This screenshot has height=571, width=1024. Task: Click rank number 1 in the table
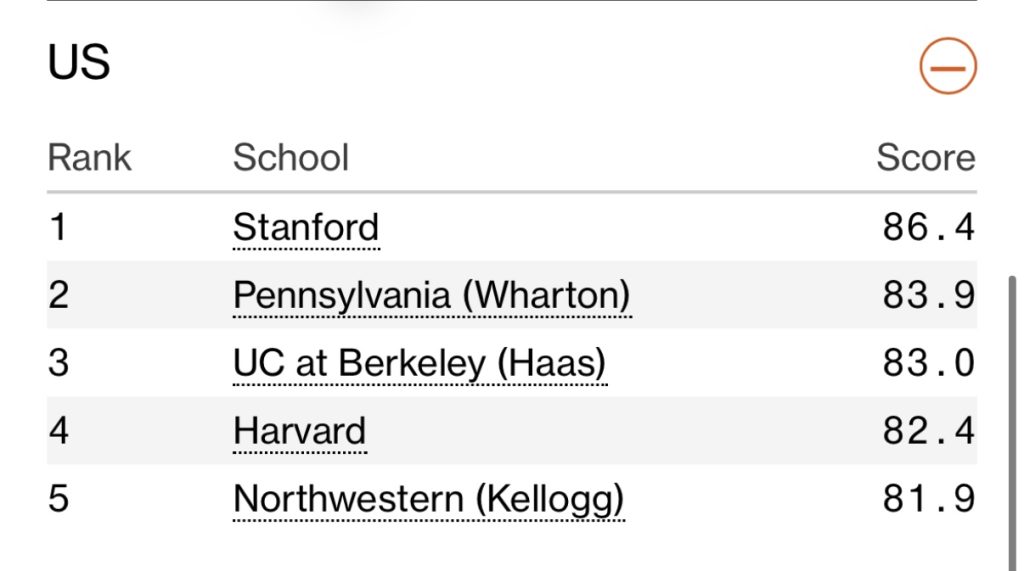(58, 228)
